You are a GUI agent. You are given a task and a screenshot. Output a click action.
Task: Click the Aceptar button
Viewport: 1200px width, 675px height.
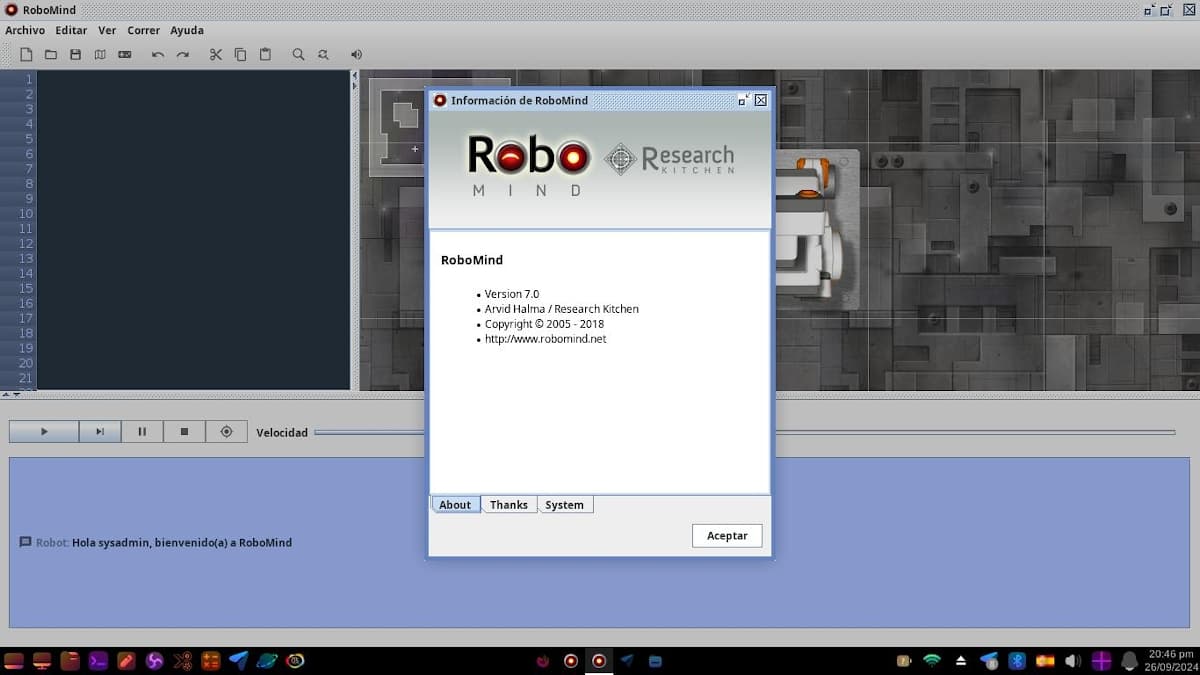[727, 536]
